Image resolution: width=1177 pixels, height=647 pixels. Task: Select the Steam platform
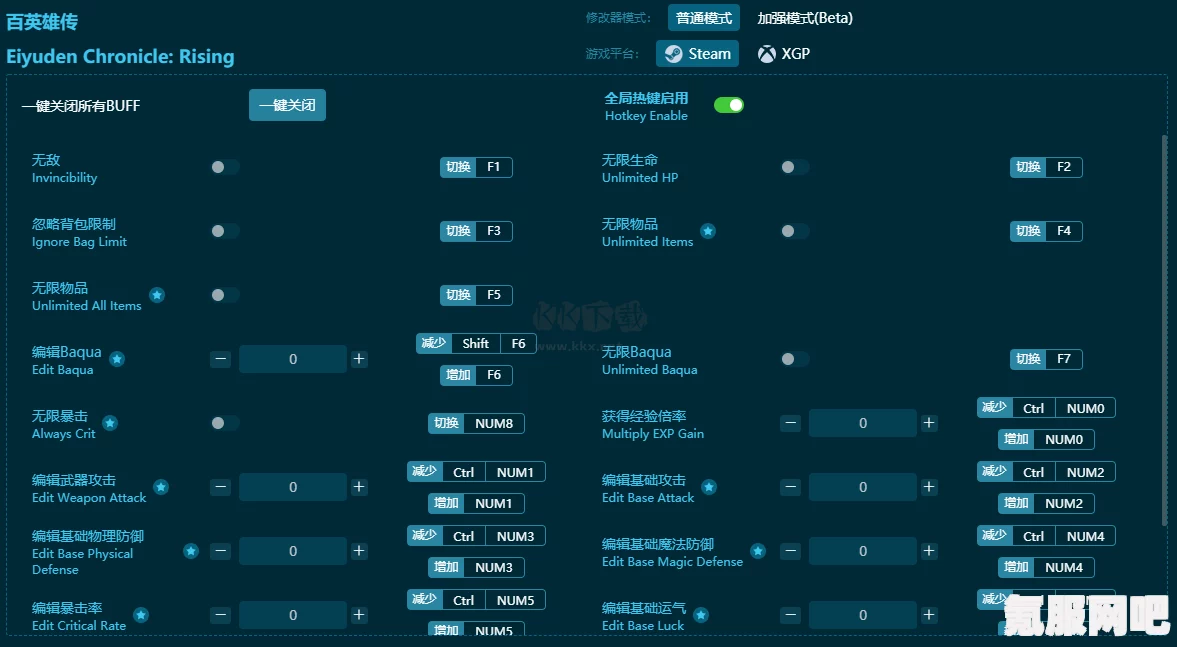pyautogui.click(x=697, y=53)
